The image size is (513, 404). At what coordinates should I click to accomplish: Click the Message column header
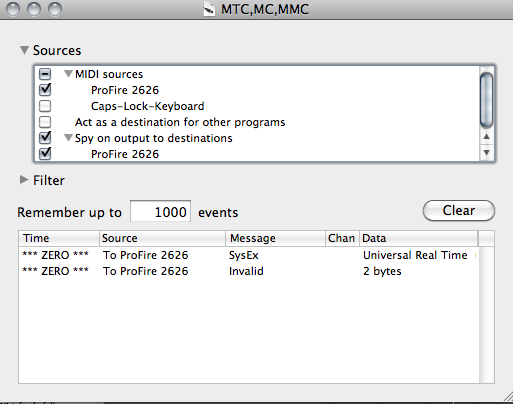coord(276,238)
